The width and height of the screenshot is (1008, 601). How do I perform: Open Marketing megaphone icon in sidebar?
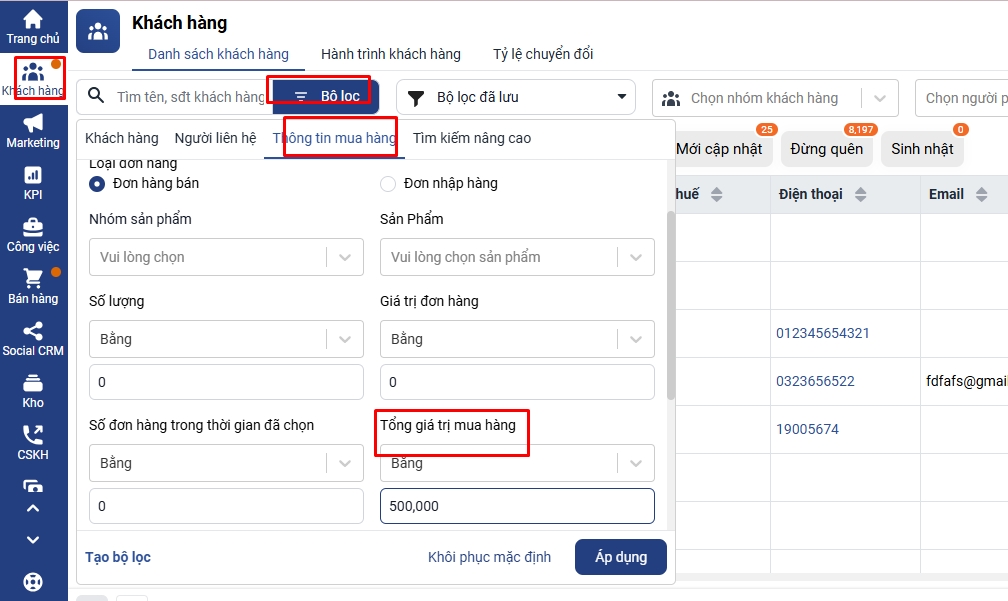33,124
